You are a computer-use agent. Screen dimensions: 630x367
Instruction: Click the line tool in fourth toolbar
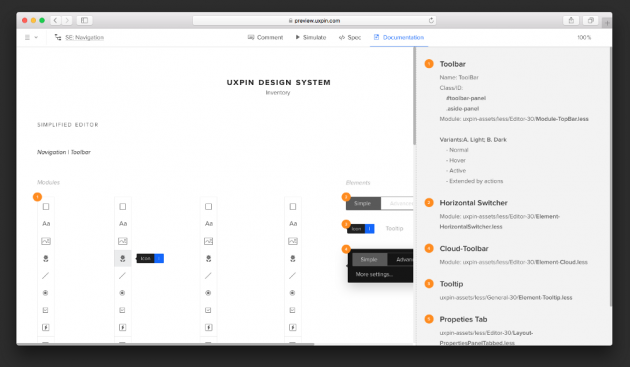(x=292, y=276)
